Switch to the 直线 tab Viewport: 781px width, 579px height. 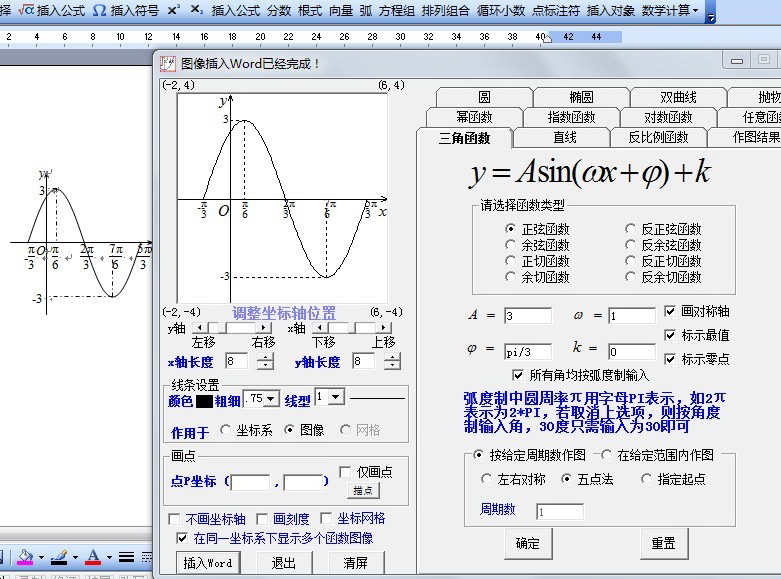[565, 138]
